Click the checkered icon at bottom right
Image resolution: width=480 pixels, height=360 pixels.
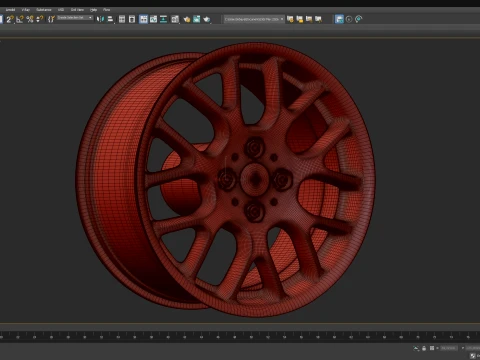click(x=472, y=356)
